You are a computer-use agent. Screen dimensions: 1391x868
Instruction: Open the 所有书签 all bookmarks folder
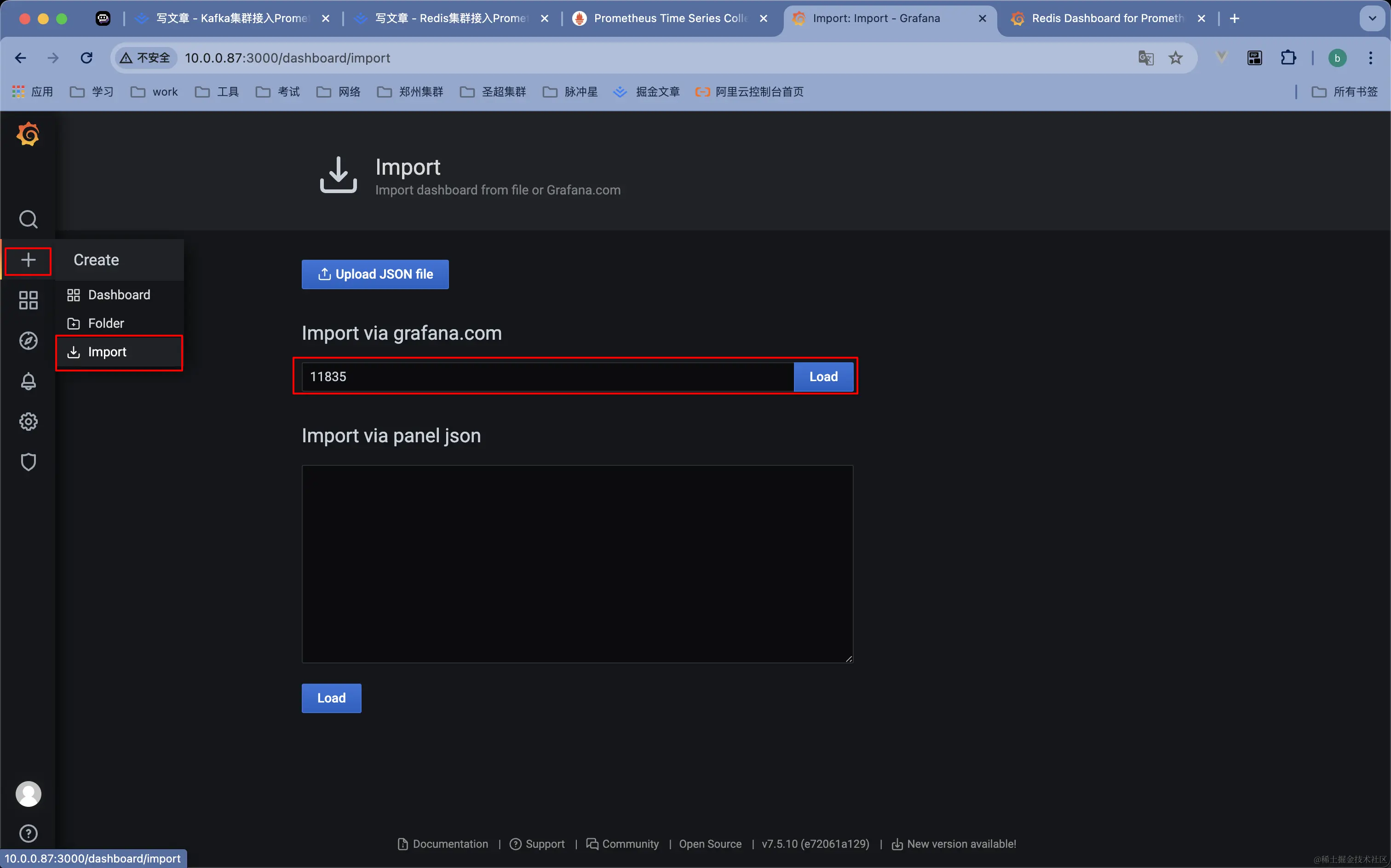(1345, 92)
